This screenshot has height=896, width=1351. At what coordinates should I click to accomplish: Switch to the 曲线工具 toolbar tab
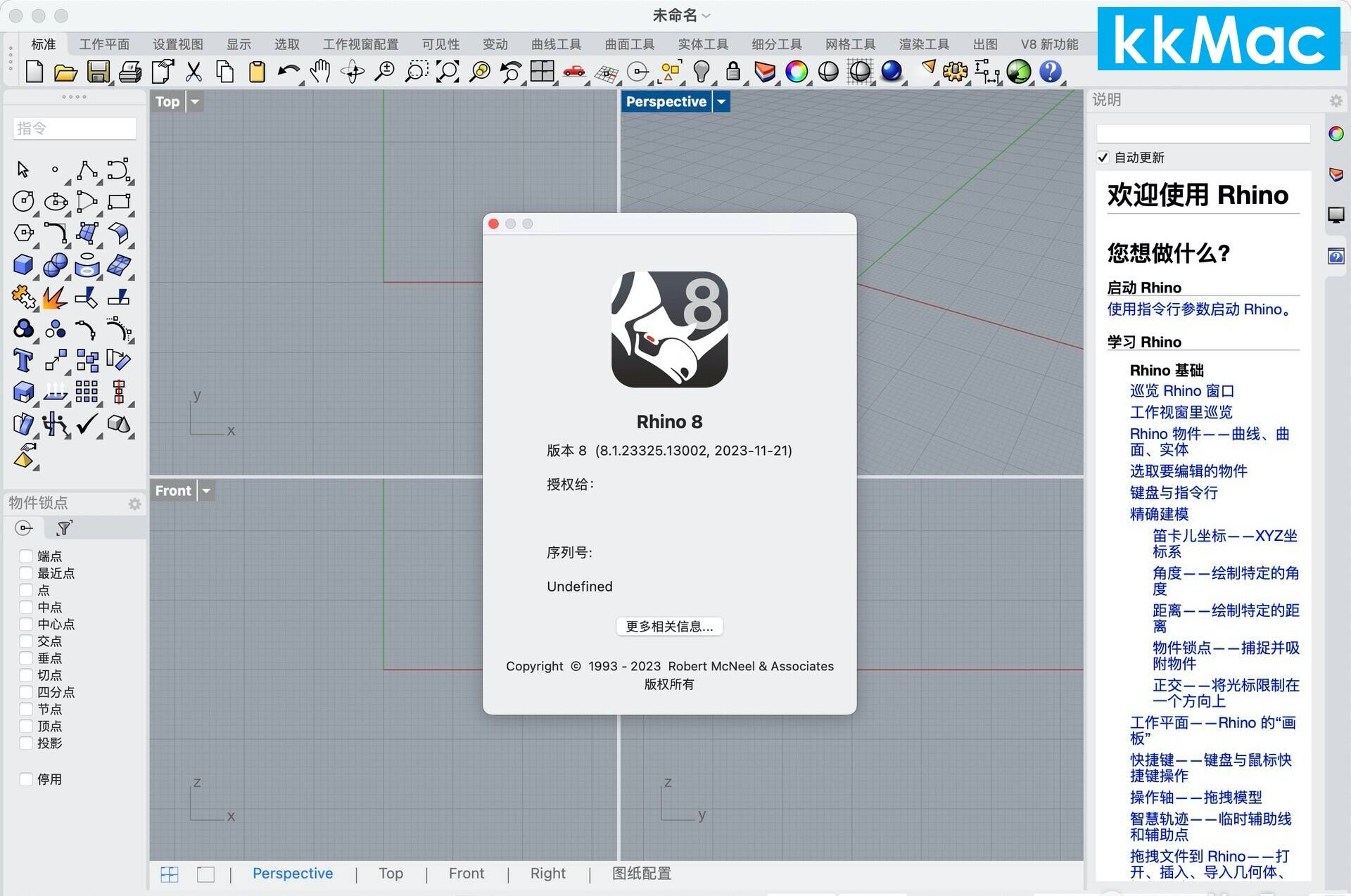click(556, 44)
